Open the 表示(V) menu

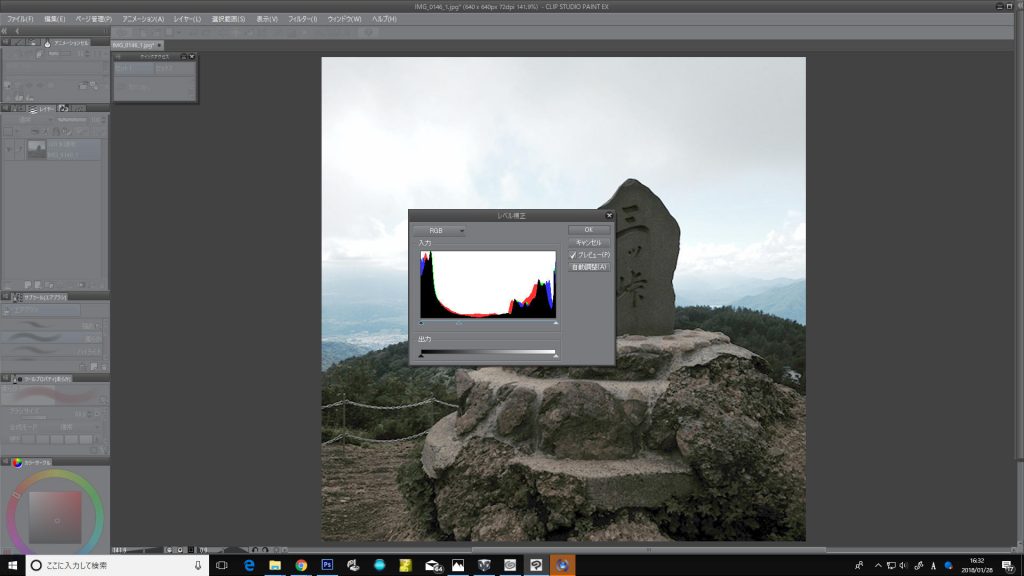267,20
